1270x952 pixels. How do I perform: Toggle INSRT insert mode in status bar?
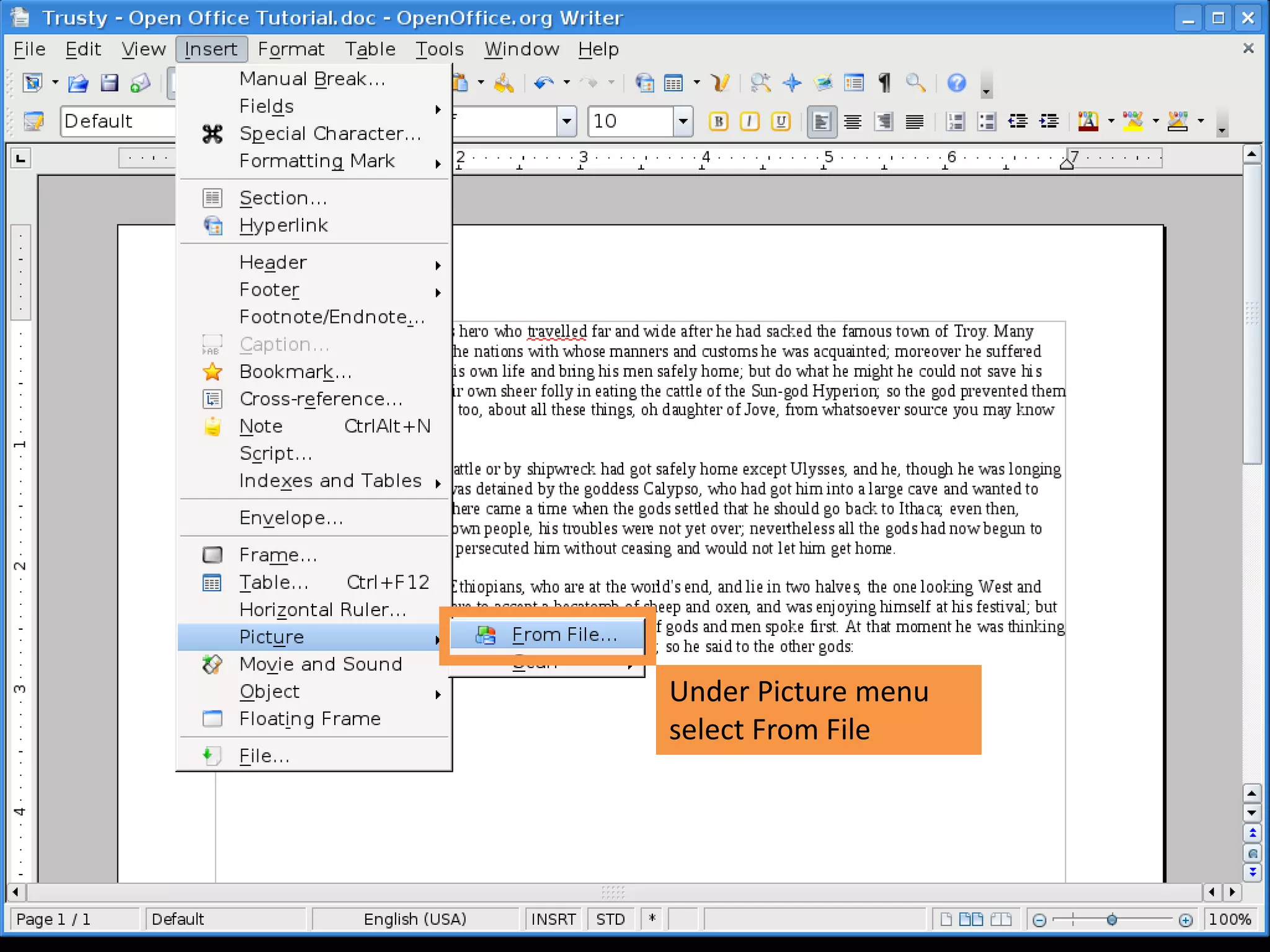[553, 919]
